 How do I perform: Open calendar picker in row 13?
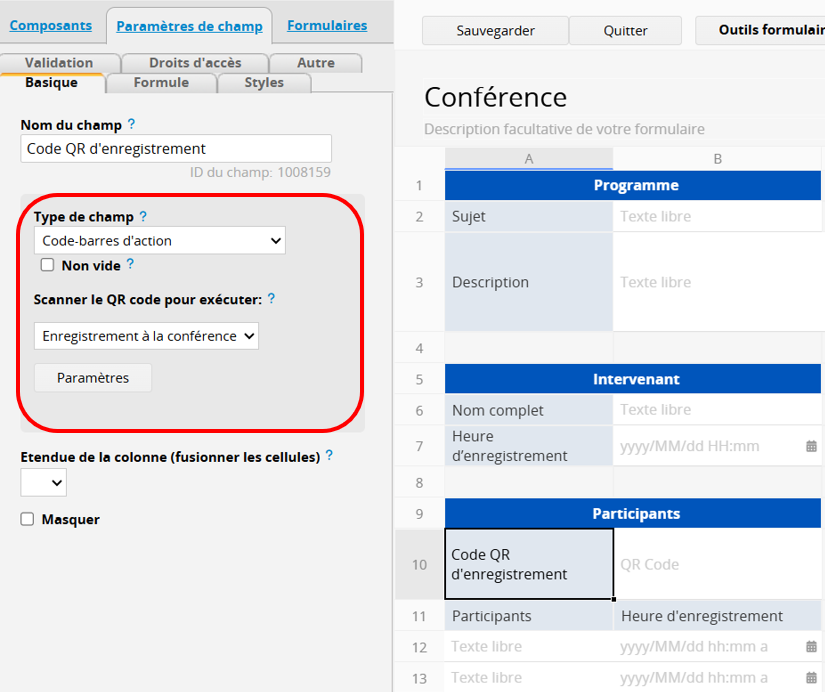[811, 678]
